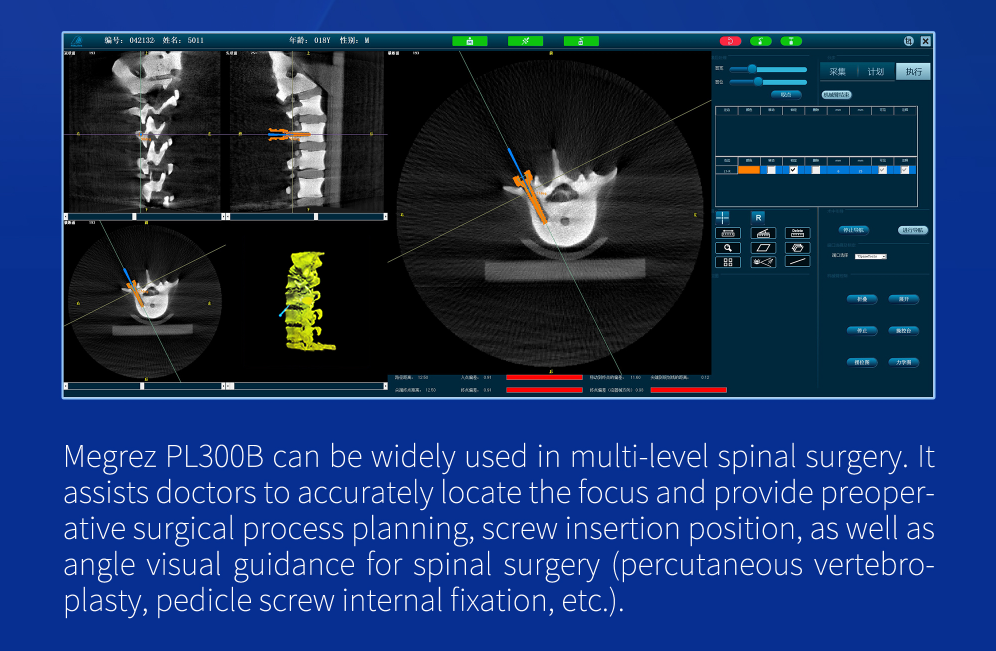
Task: Toggle the last checkbox in the screw row
Action: click(x=905, y=170)
